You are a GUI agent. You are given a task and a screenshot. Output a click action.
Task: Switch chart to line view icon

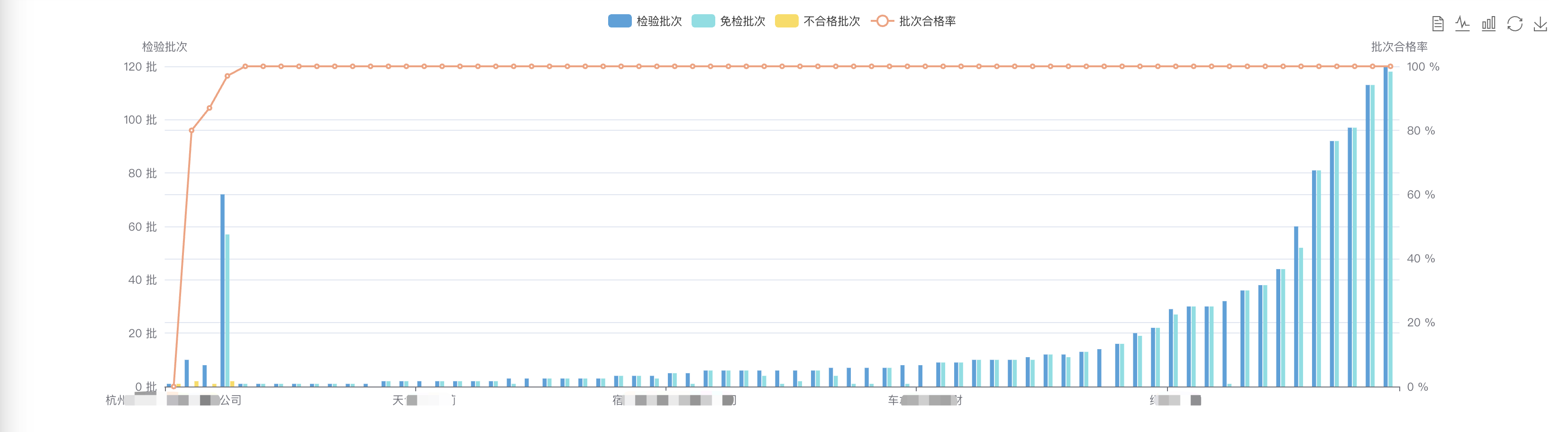pyautogui.click(x=1463, y=24)
